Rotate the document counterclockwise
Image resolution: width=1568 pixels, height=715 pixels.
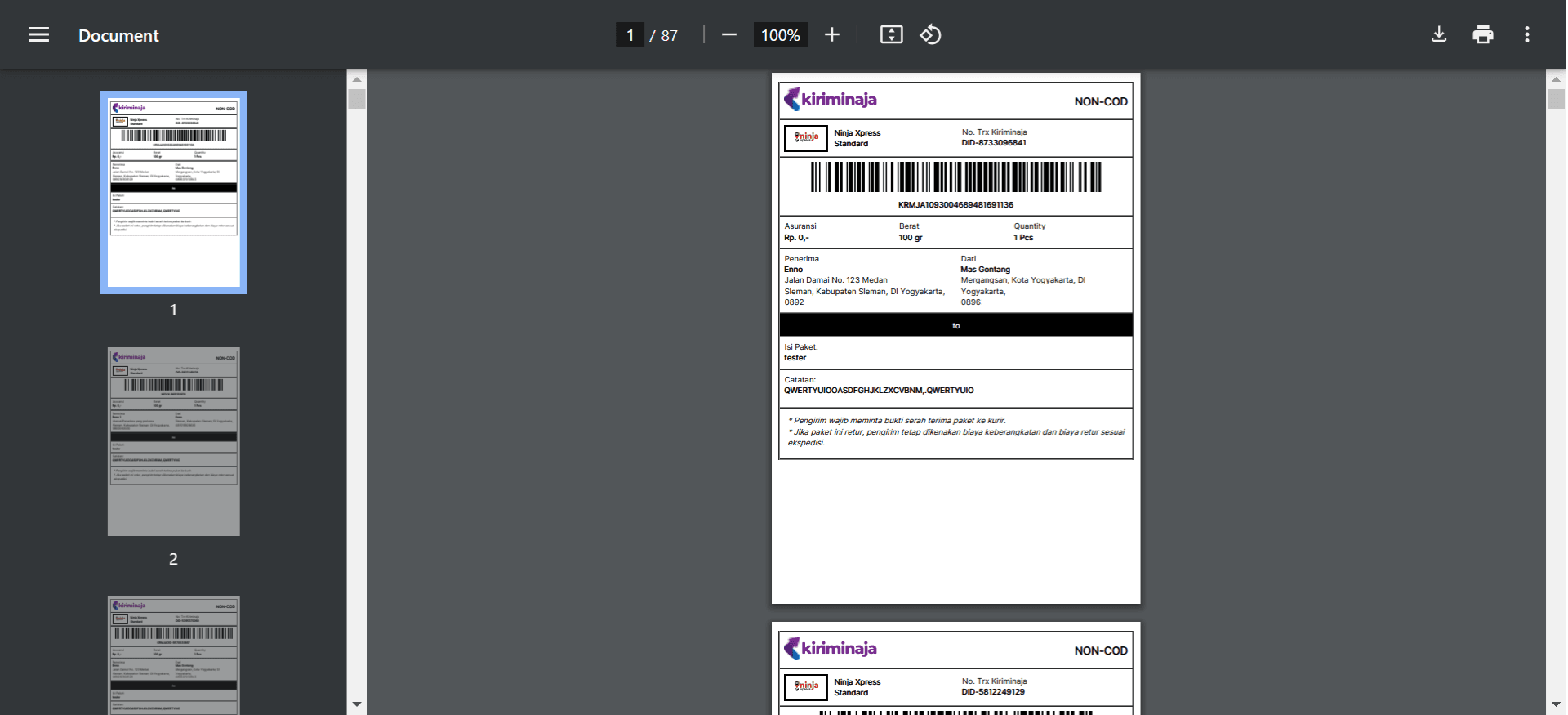pos(931,34)
